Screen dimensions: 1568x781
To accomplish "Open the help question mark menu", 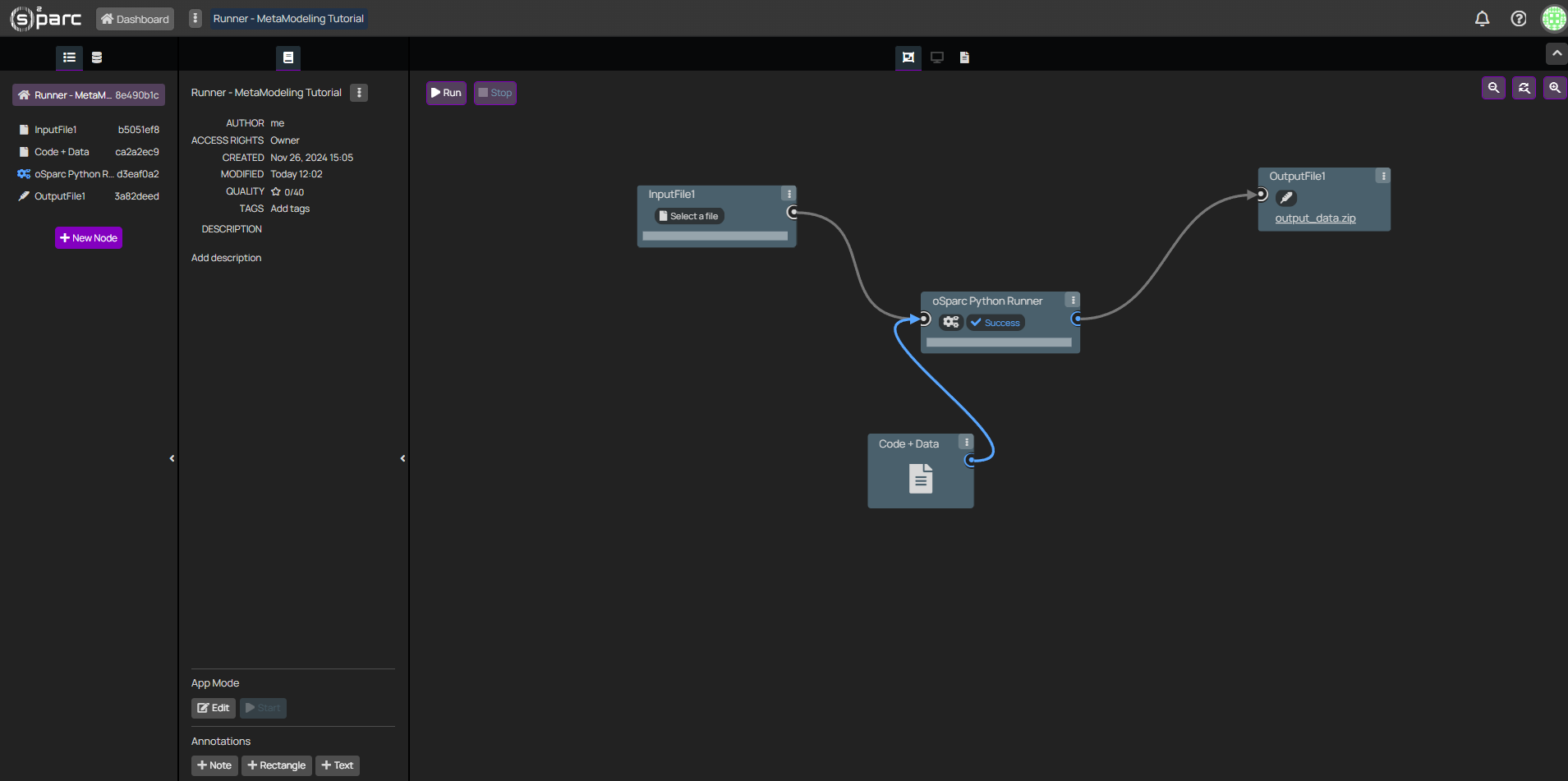I will (1518, 18).
